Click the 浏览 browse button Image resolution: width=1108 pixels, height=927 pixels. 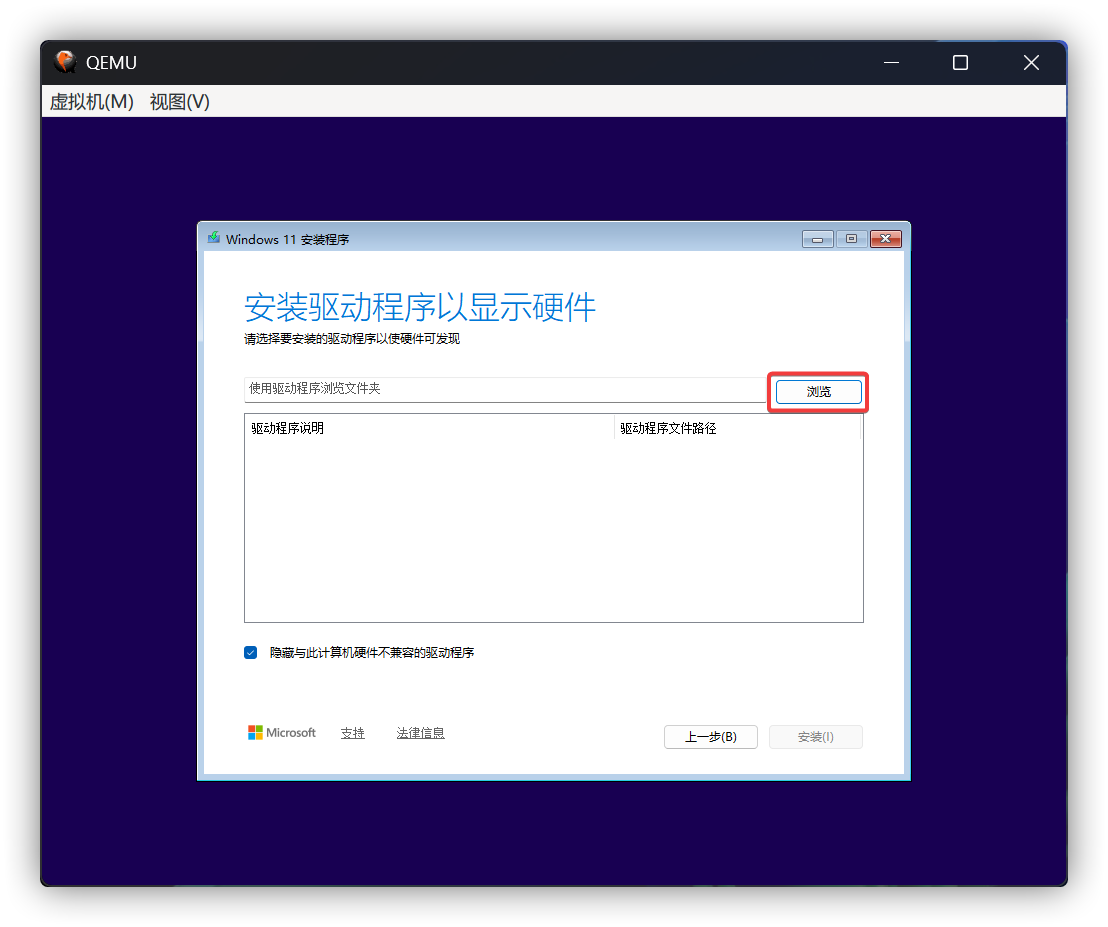pyautogui.click(x=818, y=391)
